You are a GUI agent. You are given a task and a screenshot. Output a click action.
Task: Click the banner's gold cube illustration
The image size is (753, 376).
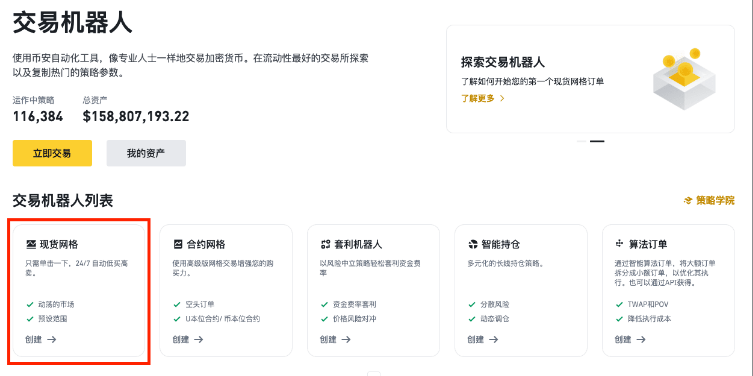[684, 79]
